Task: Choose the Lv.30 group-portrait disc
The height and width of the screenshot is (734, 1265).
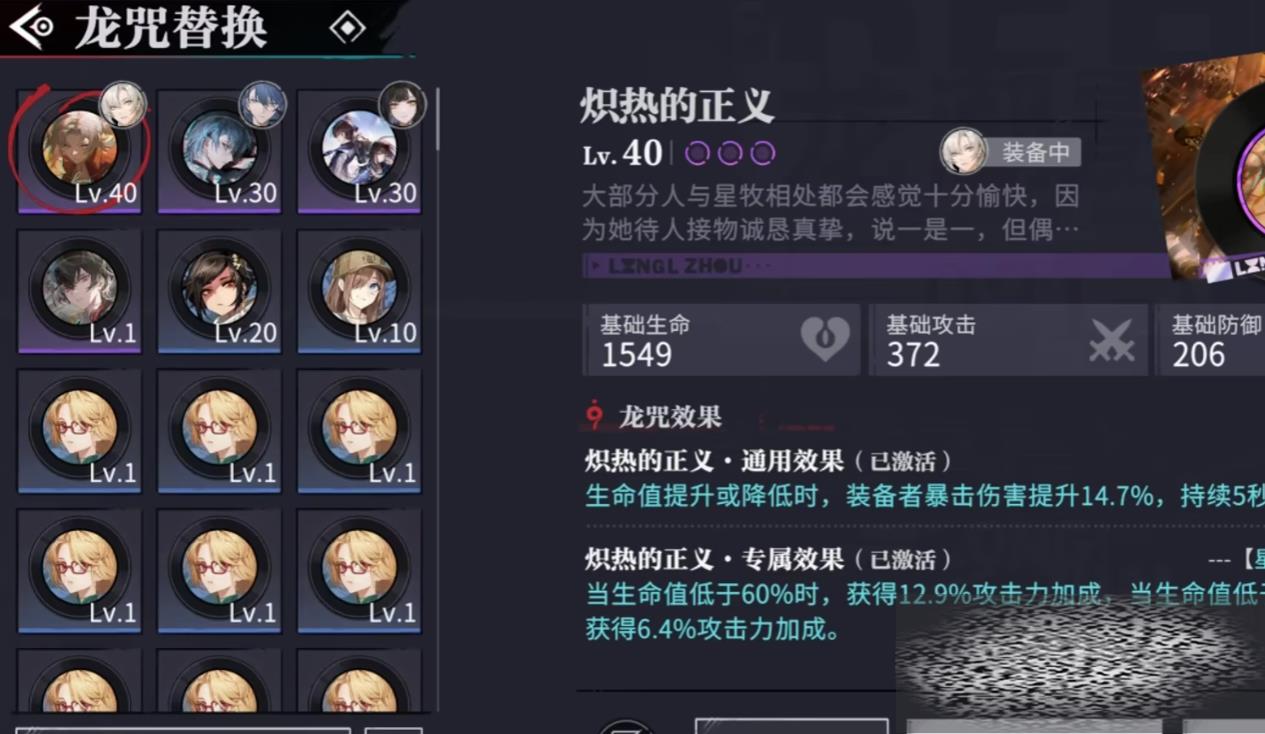Action: click(359, 151)
